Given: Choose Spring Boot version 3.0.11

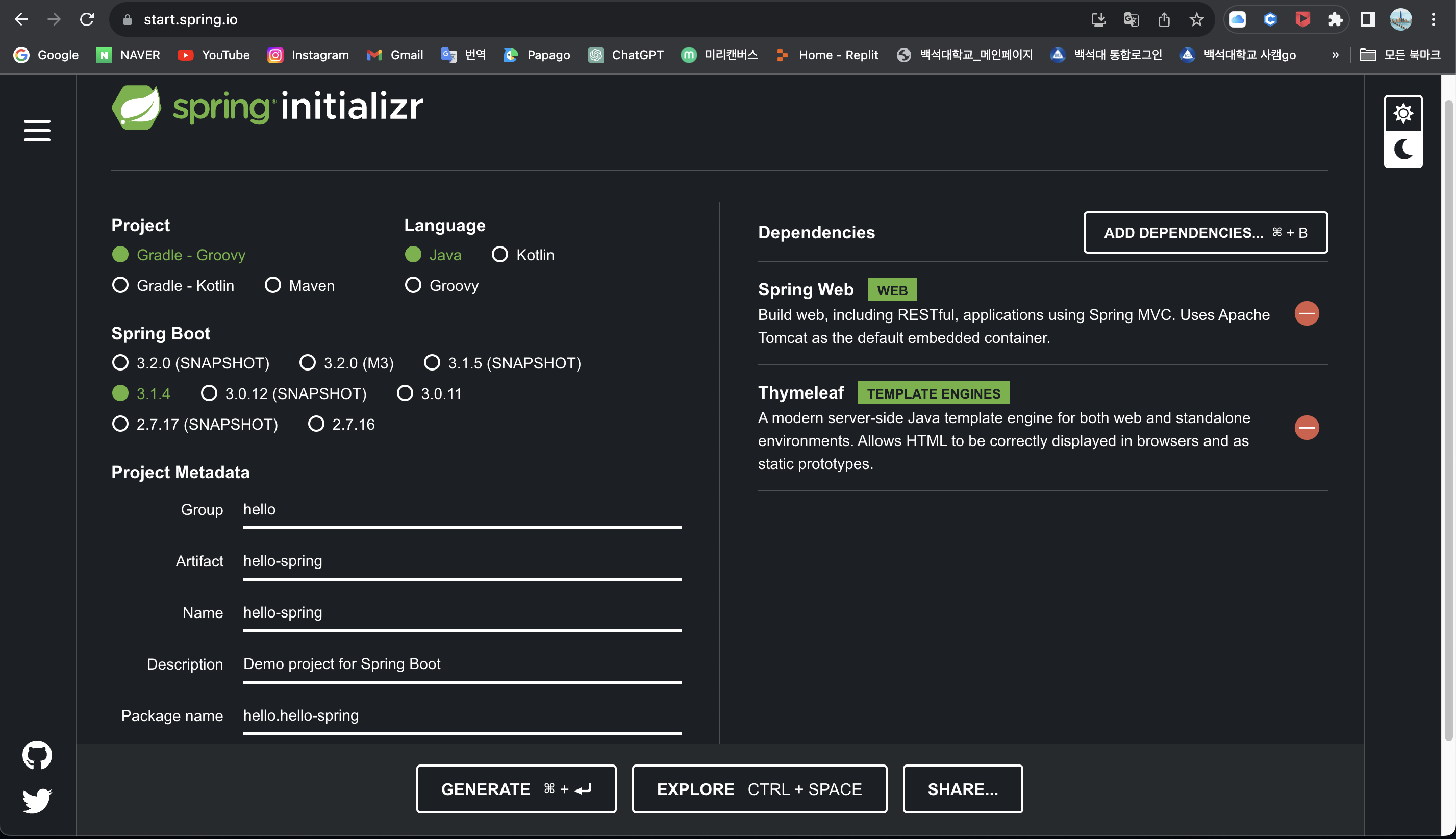Looking at the screenshot, I should 405,393.
